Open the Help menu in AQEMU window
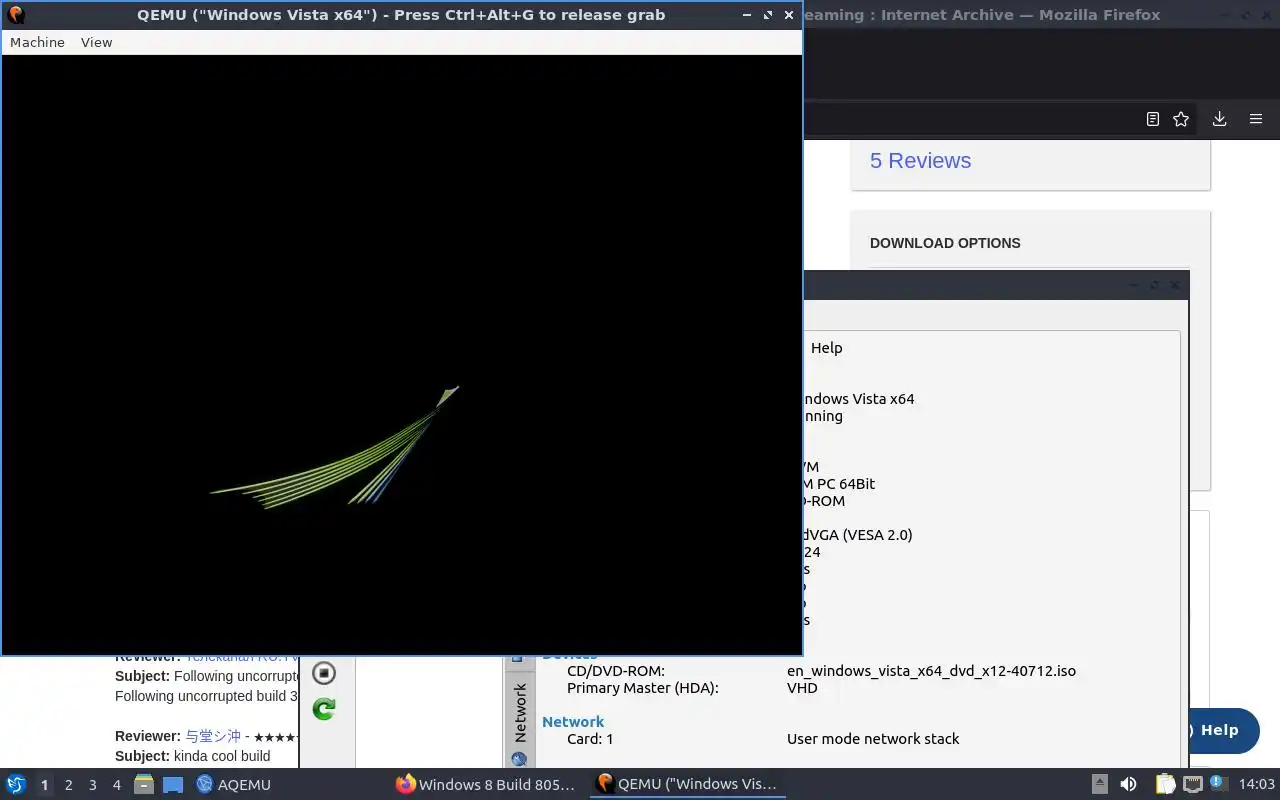The image size is (1280, 800). coord(826,348)
